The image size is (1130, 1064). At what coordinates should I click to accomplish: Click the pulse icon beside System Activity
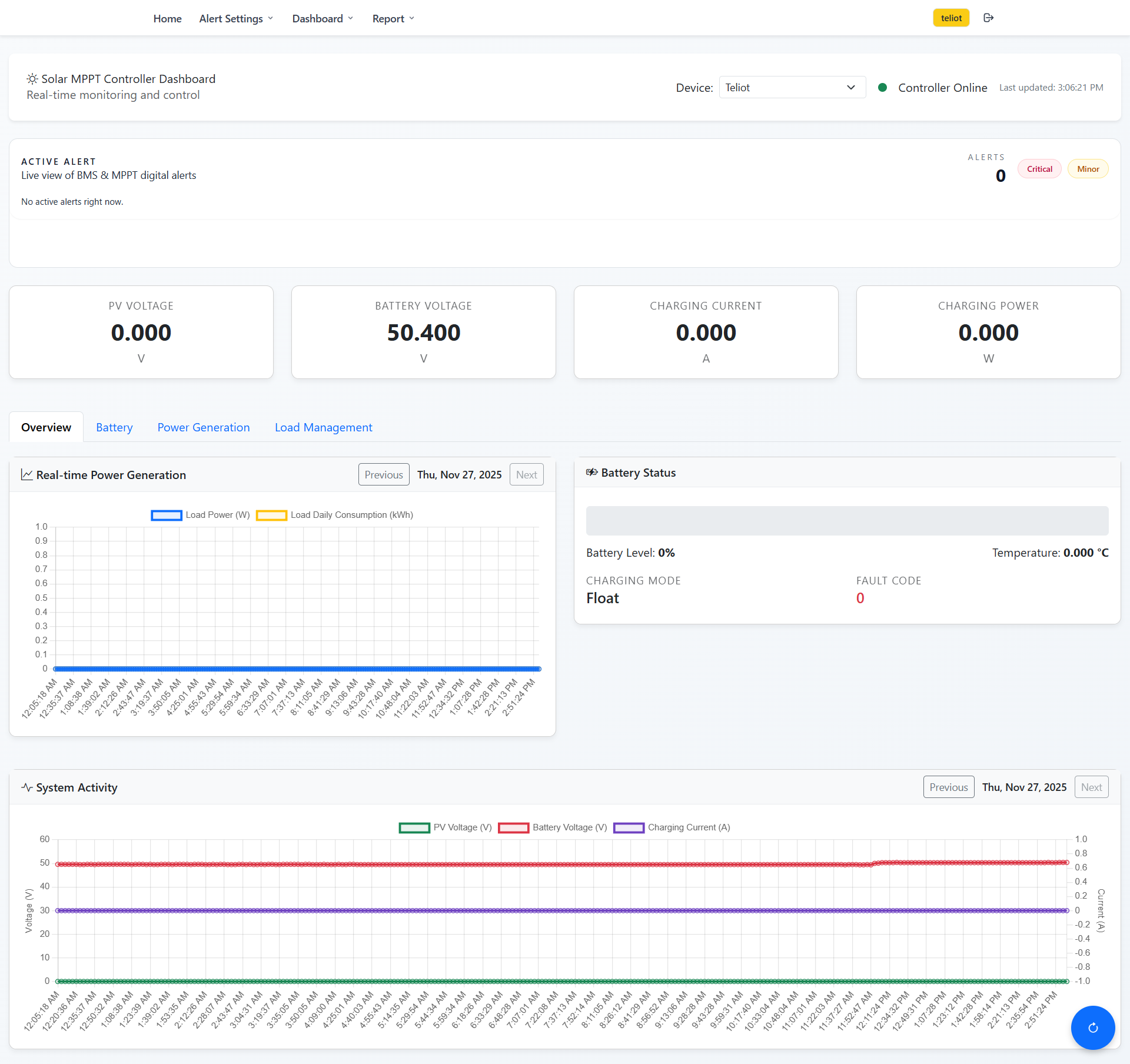click(27, 787)
